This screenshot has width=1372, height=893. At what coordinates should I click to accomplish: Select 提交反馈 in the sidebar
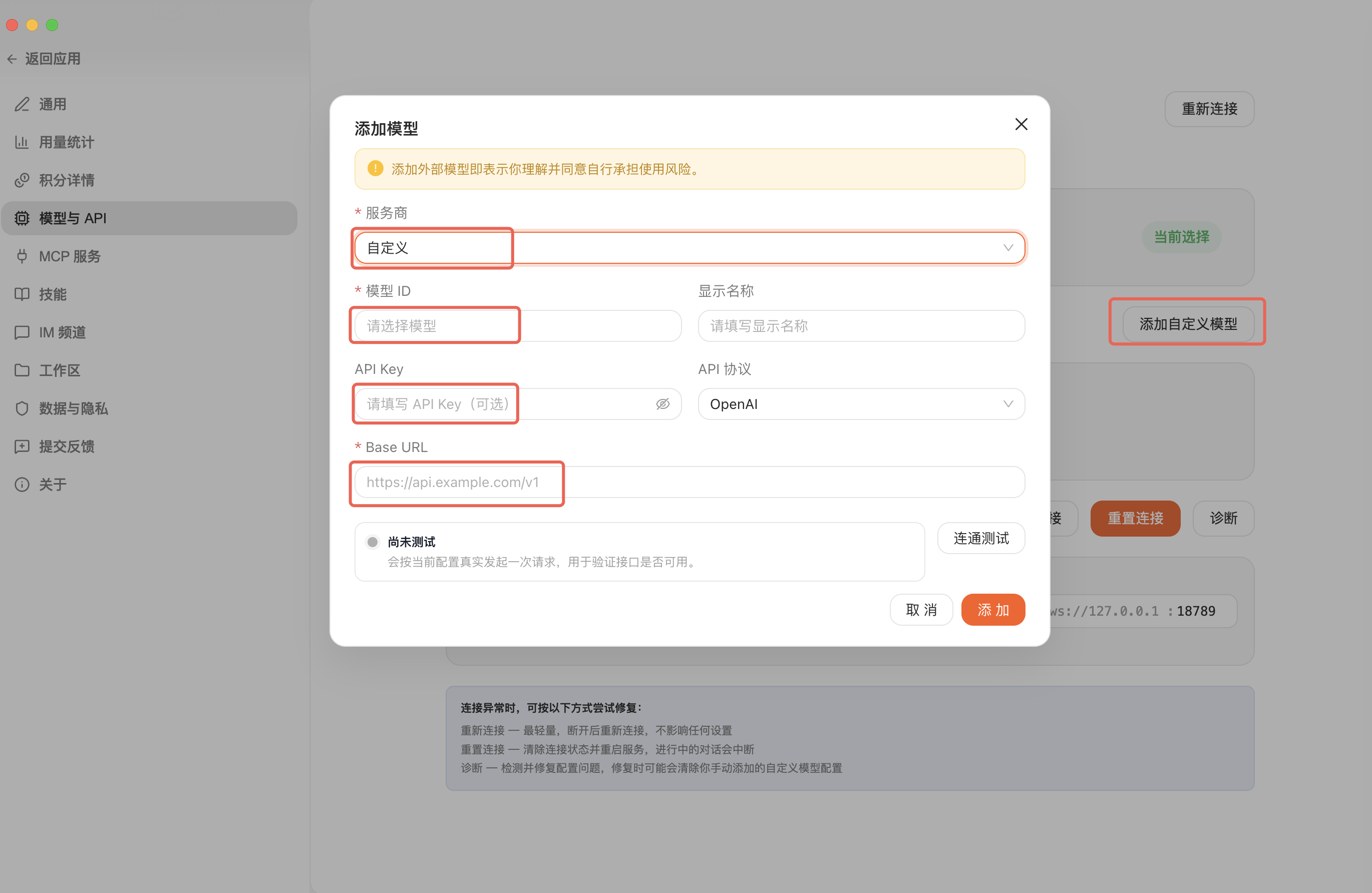pos(66,446)
